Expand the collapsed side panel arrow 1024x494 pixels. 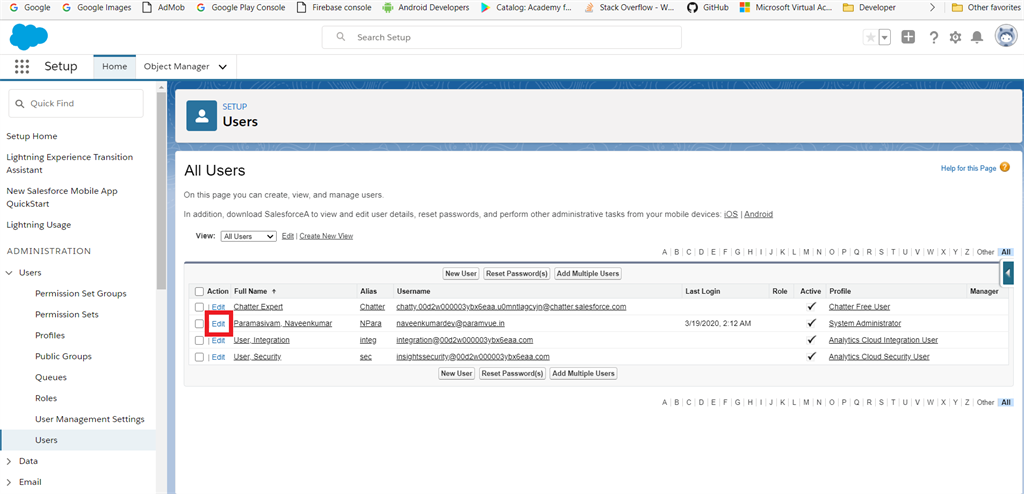point(1008,272)
